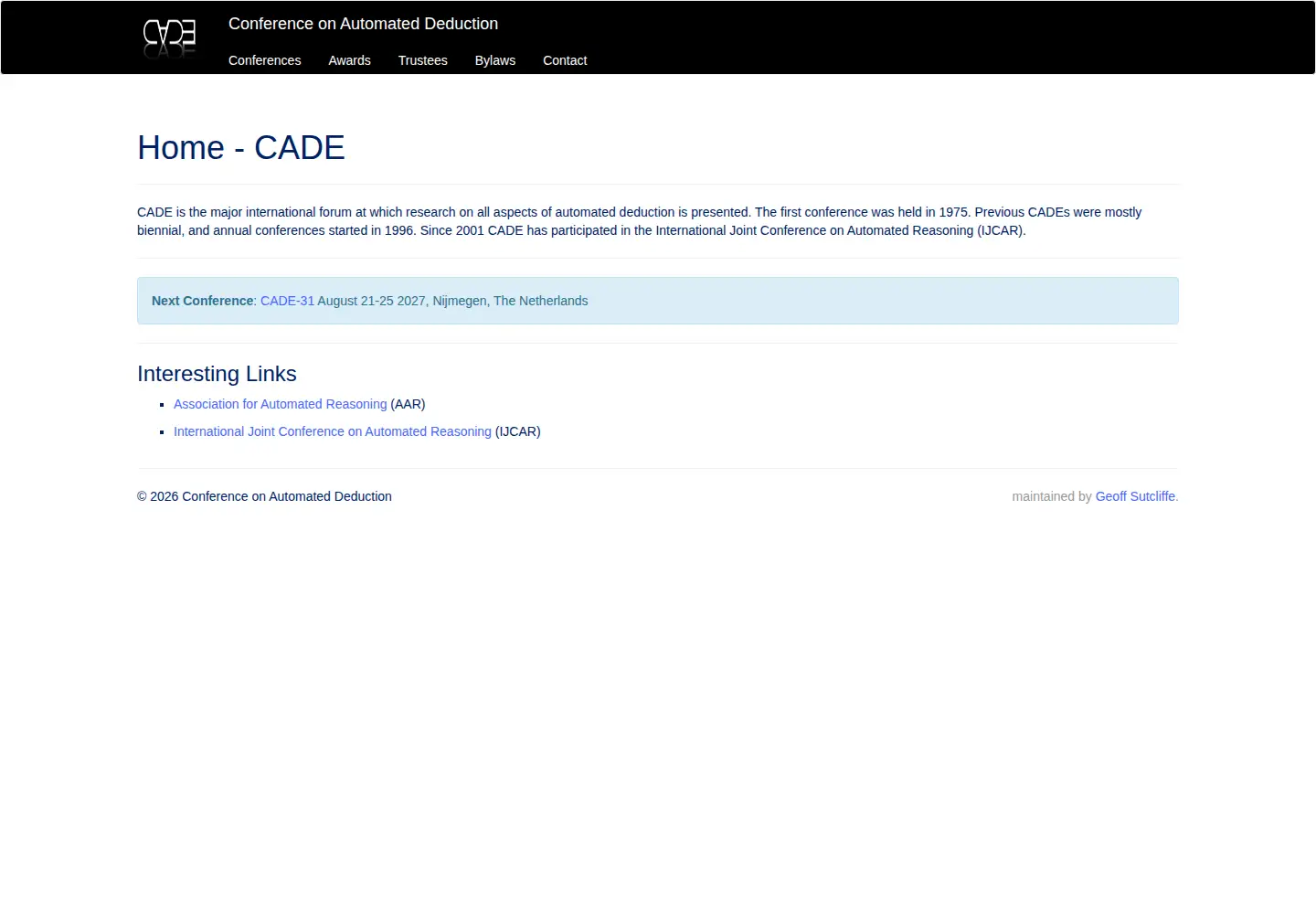Click the Home - CADE page heading
The image size is (1316, 914).
[x=241, y=148]
